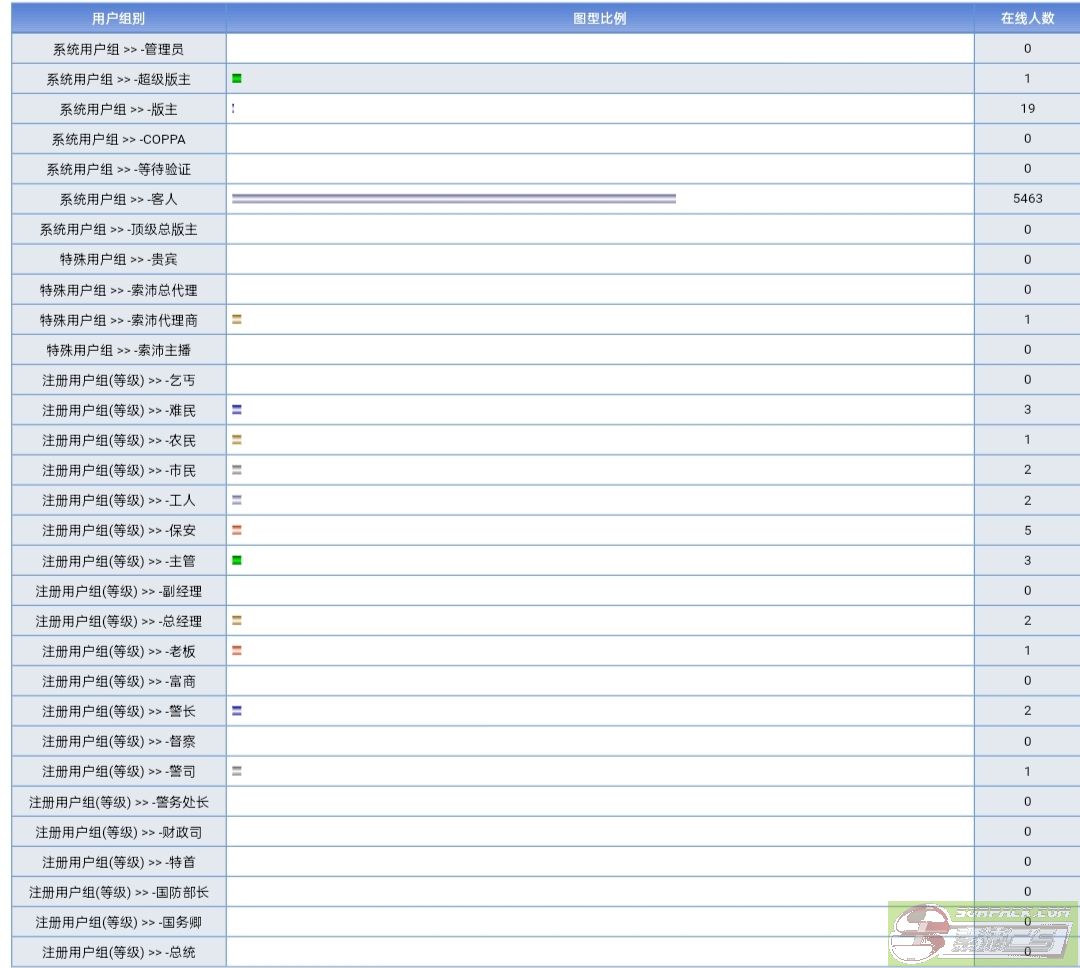The width and height of the screenshot is (1080, 968).
Task: Click the blue bar icon beside 警长
Action: pos(237,711)
